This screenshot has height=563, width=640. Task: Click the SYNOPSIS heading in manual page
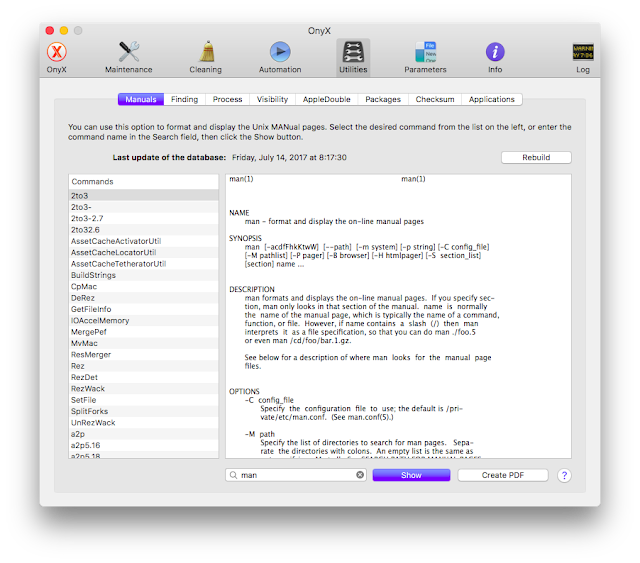click(245, 238)
